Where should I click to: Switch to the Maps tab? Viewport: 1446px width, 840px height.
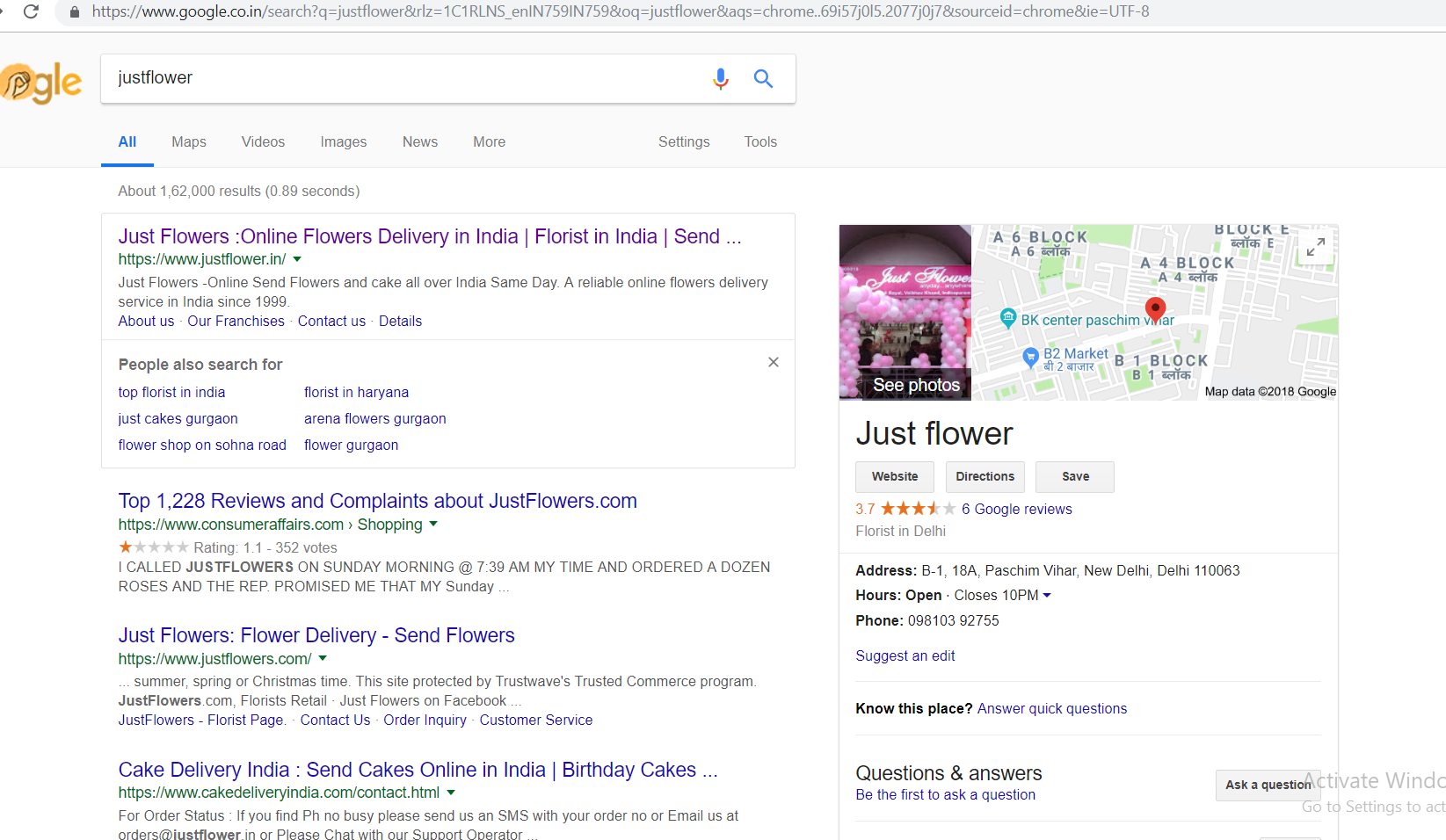pyautogui.click(x=189, y=141)
